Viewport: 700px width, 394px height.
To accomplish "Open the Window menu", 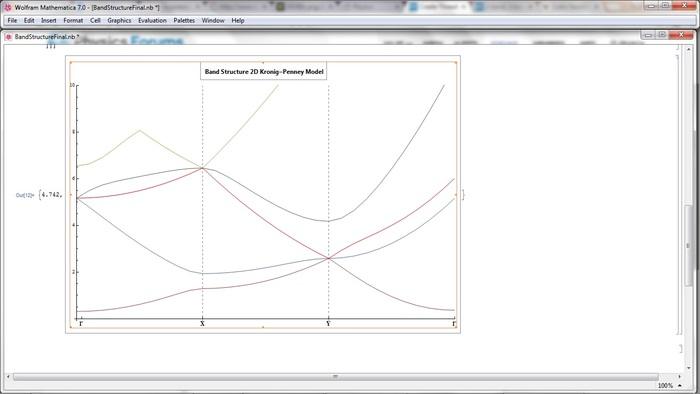I will [213, 21].
